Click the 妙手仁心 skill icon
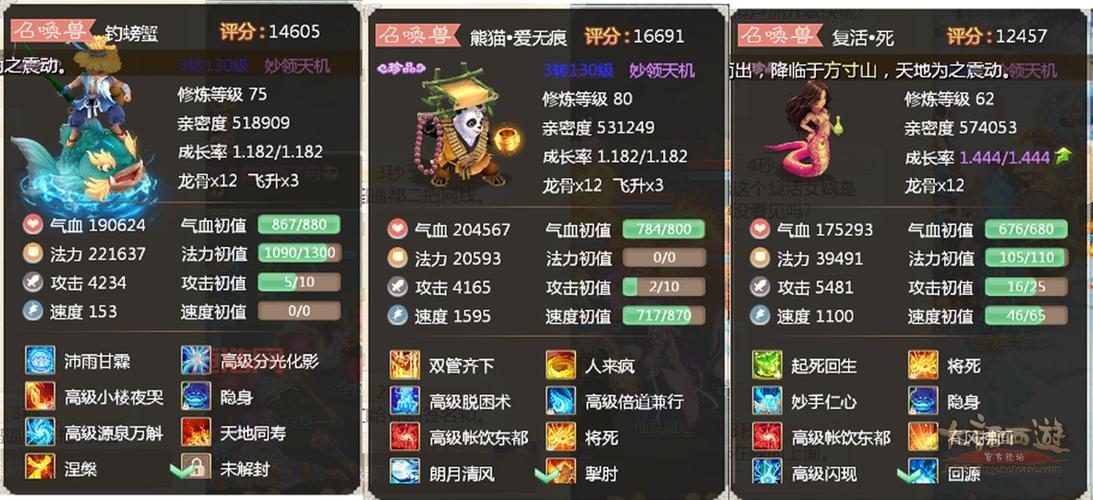Screen dimensions: 1093x500 click(767, 402)
